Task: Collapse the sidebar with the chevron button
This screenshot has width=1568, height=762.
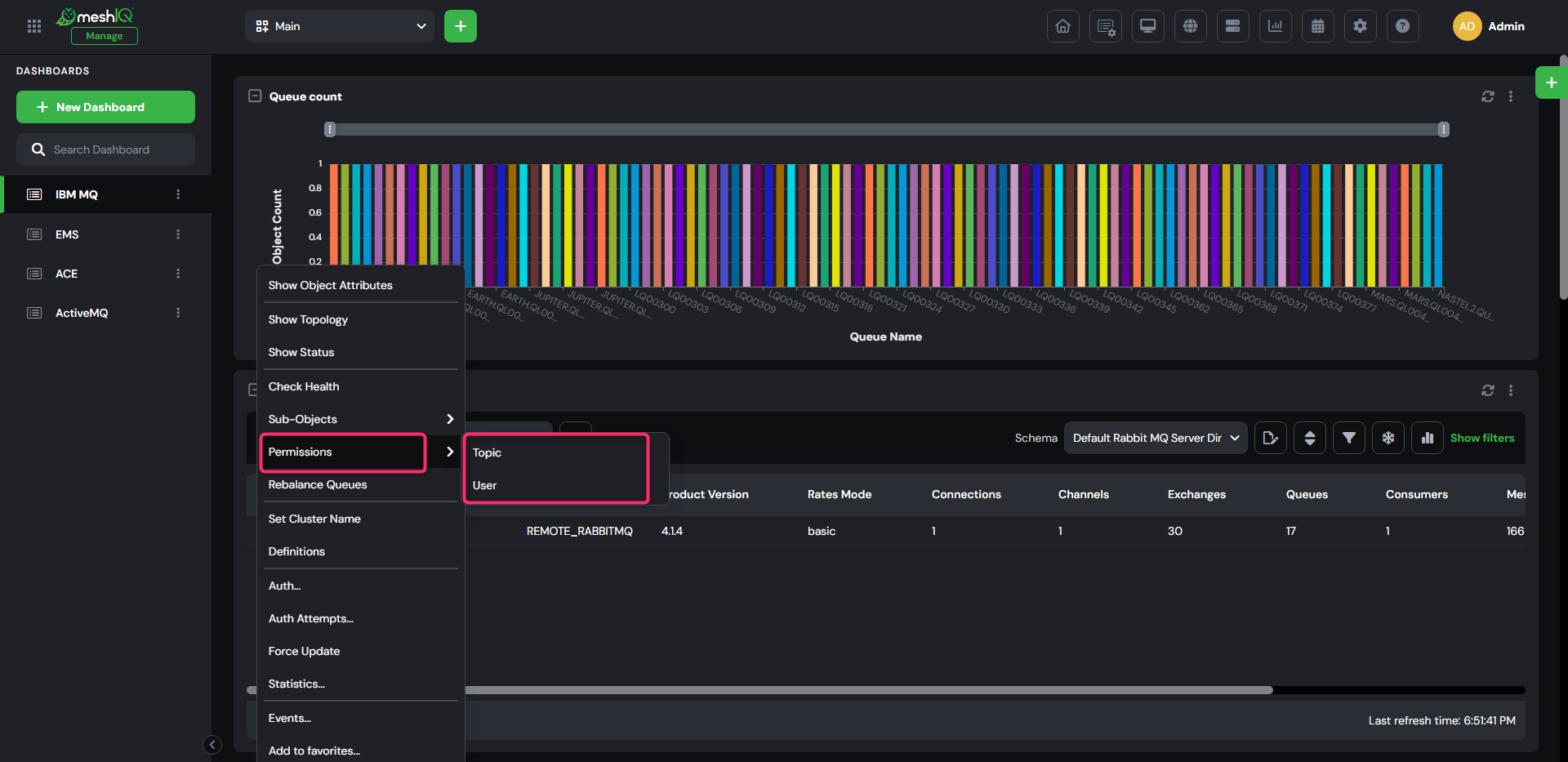Action: click(212, 744)
